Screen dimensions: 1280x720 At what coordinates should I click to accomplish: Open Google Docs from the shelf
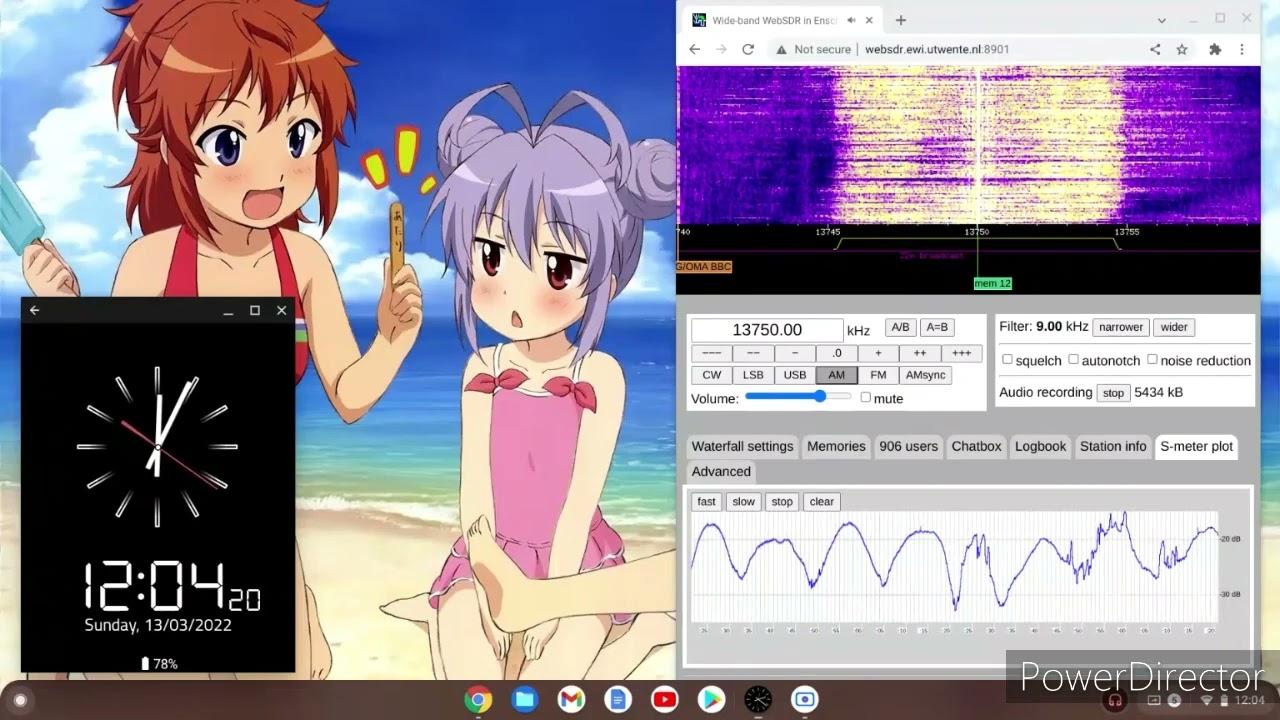click(617, 699)
